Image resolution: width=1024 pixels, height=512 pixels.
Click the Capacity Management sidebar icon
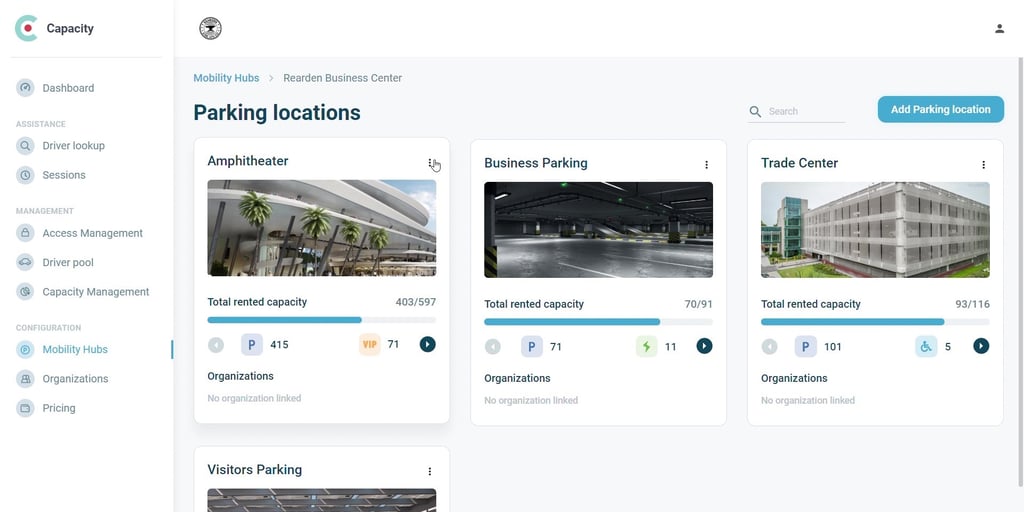25,292
